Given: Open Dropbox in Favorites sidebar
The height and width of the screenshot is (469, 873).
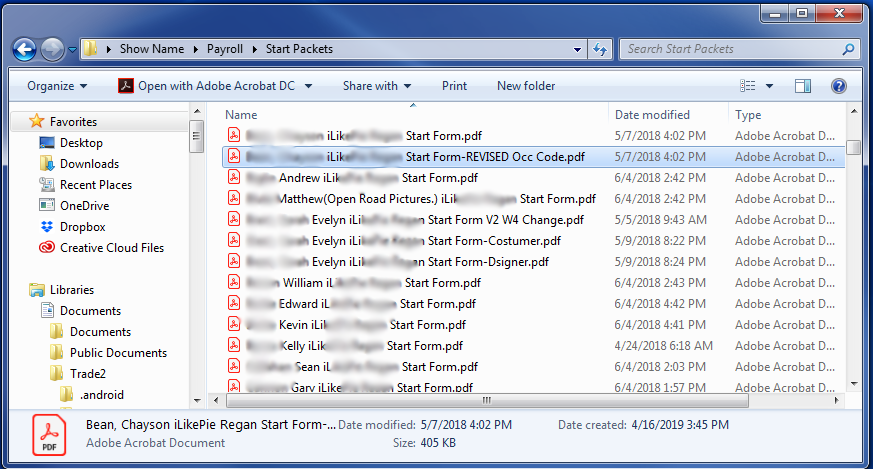Looking at the screenshot, I should point(83,227).
